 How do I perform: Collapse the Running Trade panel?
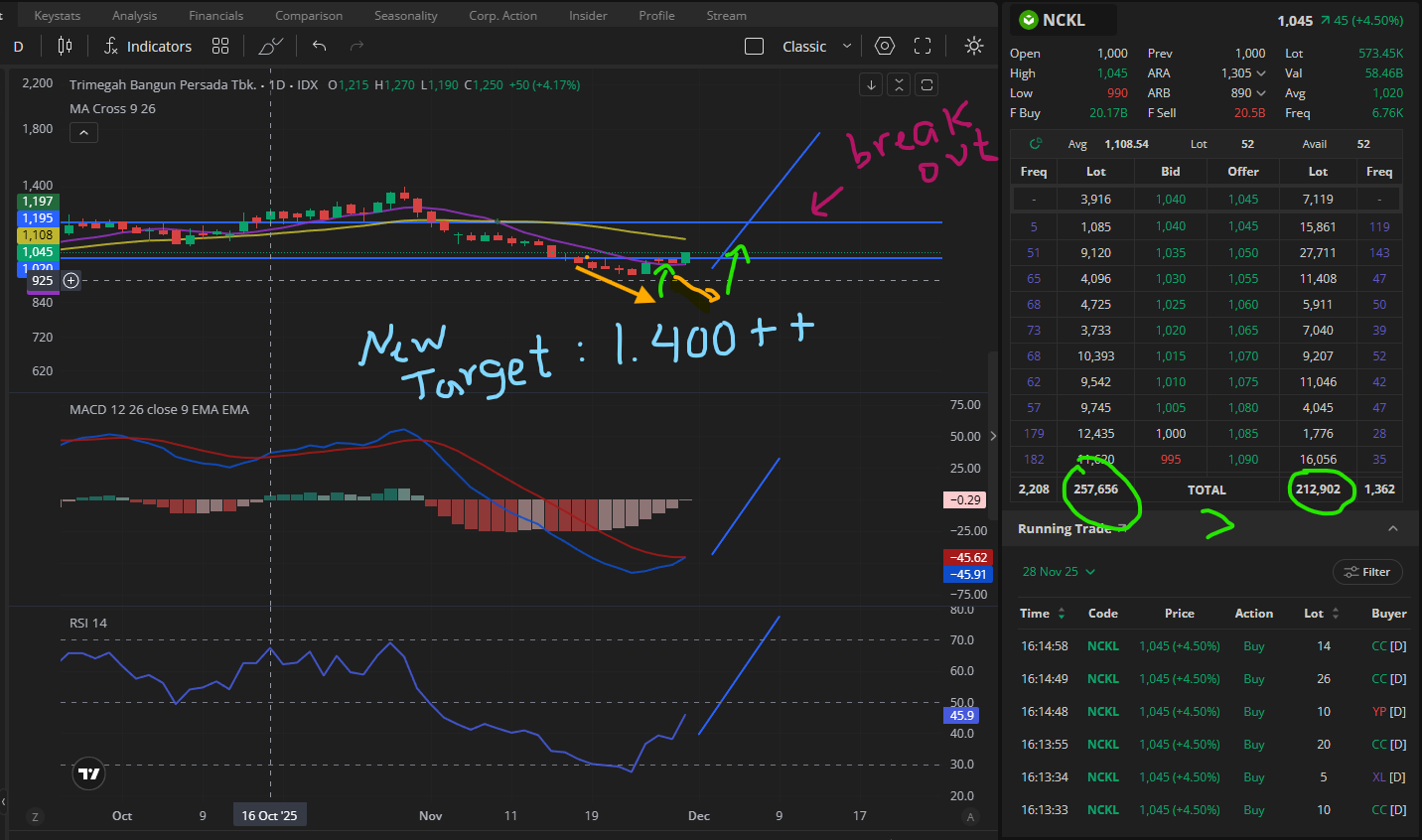(x=1392, y=528)
